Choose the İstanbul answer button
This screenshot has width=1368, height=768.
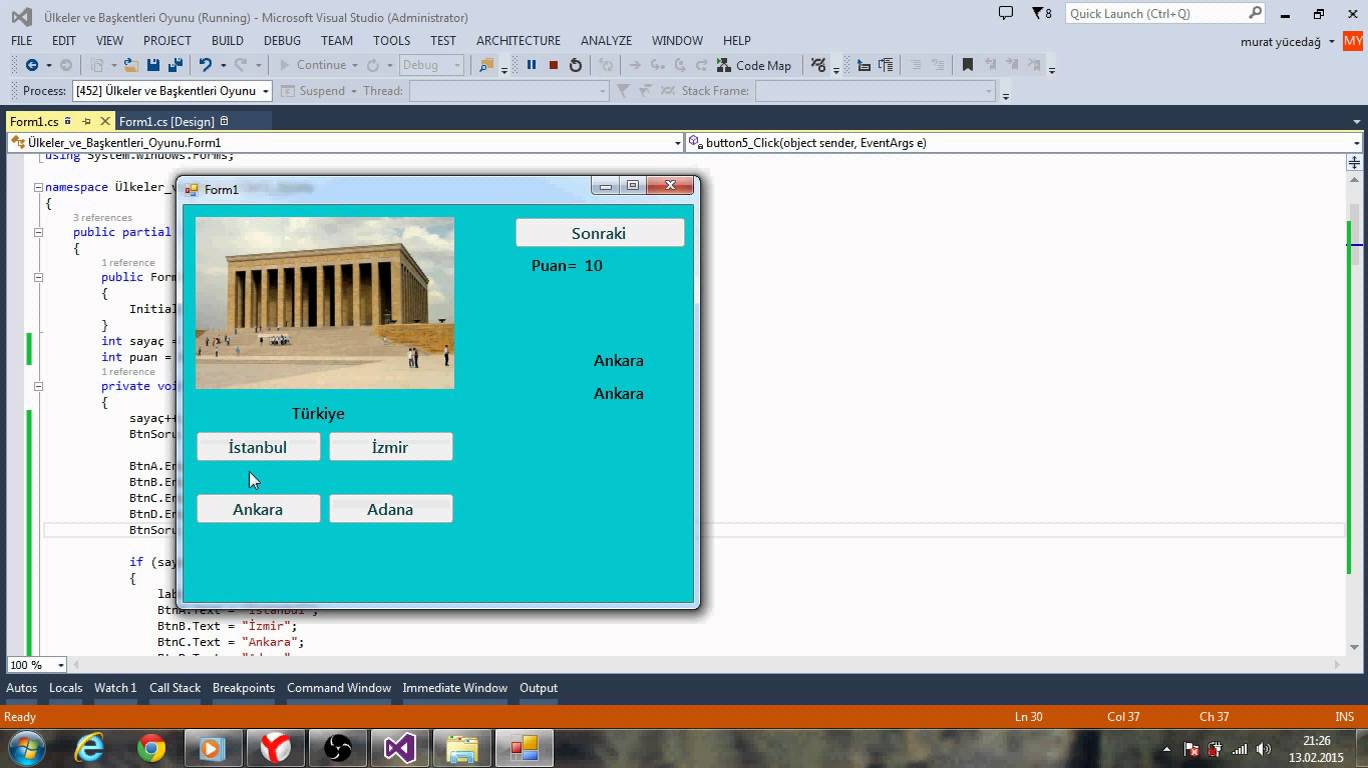click(x=258, y=447)
